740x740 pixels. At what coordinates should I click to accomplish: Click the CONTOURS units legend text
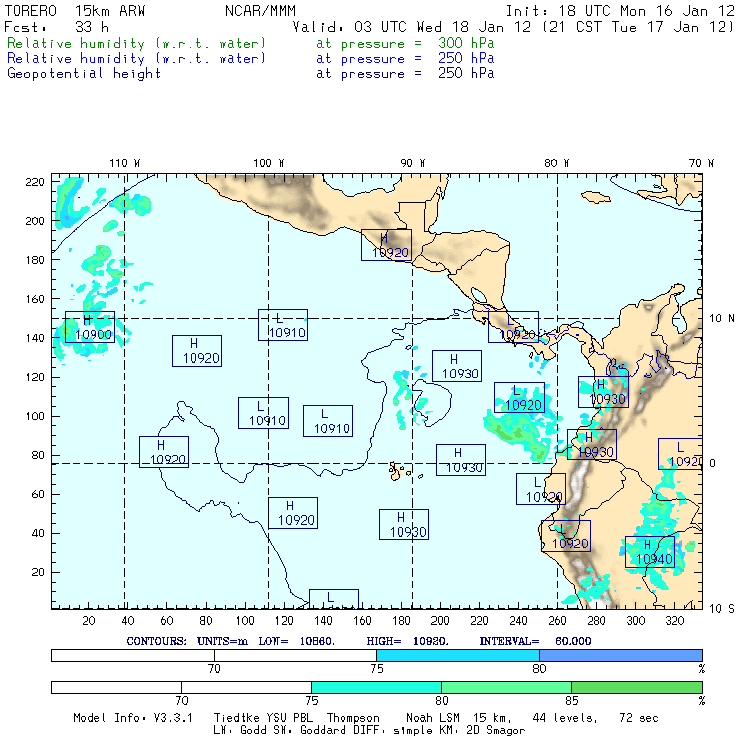(359, 641)
